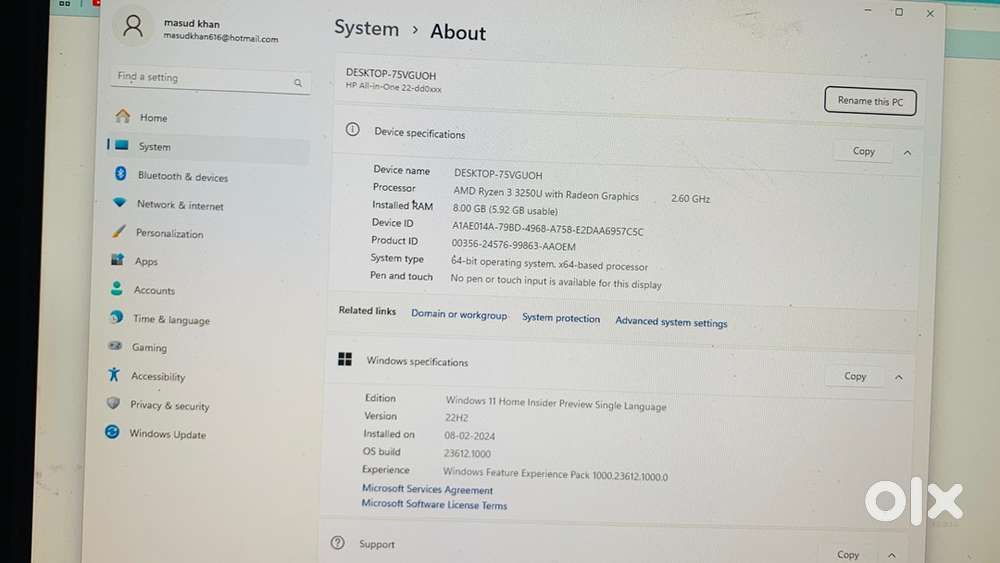Copy the Device specifications
This screenshot has width=1000, height=563.
click(864, 151)
